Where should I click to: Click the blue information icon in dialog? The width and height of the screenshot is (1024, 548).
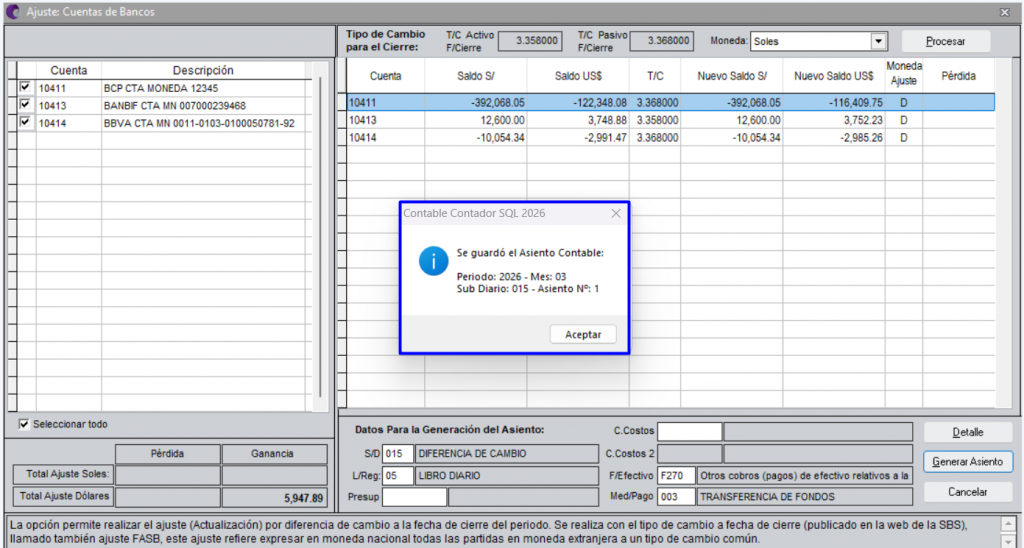coord(433,261)
